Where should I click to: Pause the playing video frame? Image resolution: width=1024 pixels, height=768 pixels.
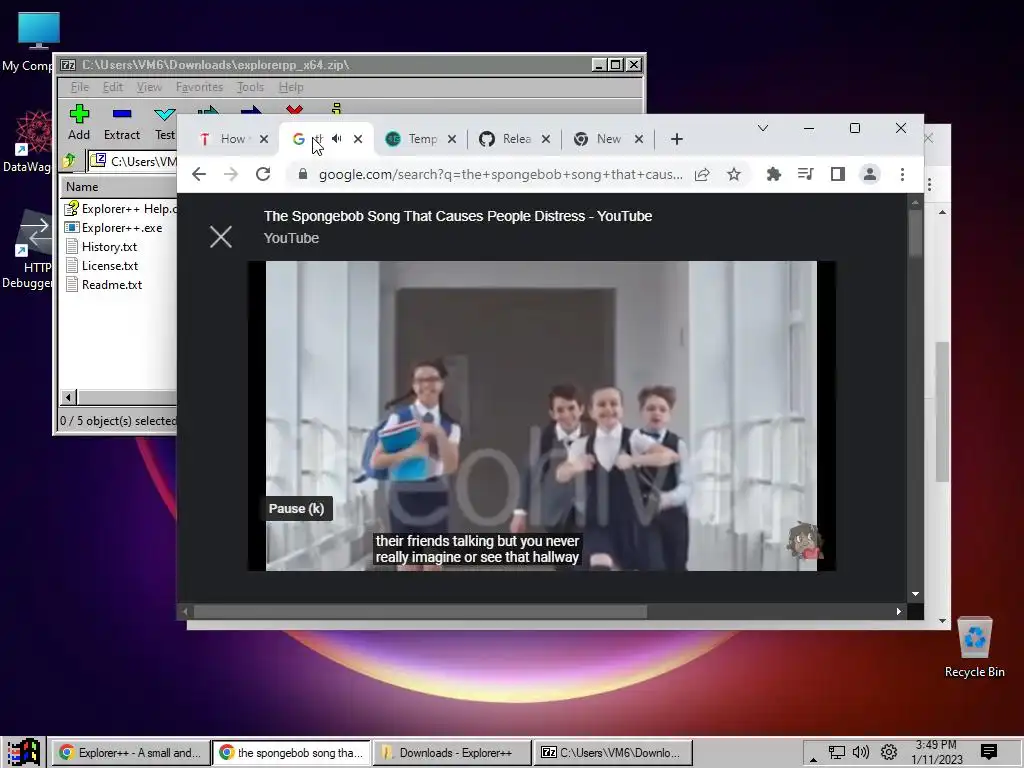click(x=541, y=416)
